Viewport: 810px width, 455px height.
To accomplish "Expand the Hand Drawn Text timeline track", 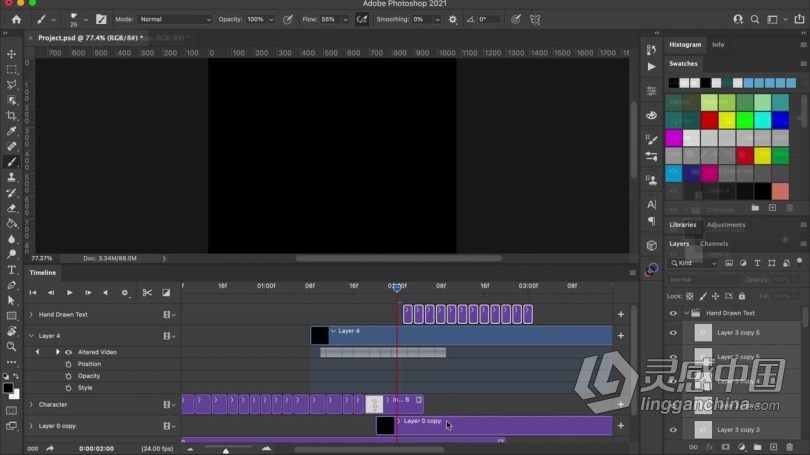I will (31, 314).
